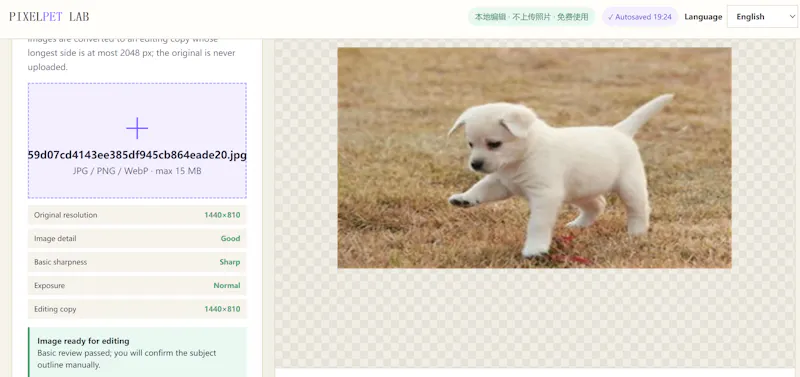Viewport: 800px width, 377px height.
Task: Click the uploaded jpg file name
Action: point(137,155)
